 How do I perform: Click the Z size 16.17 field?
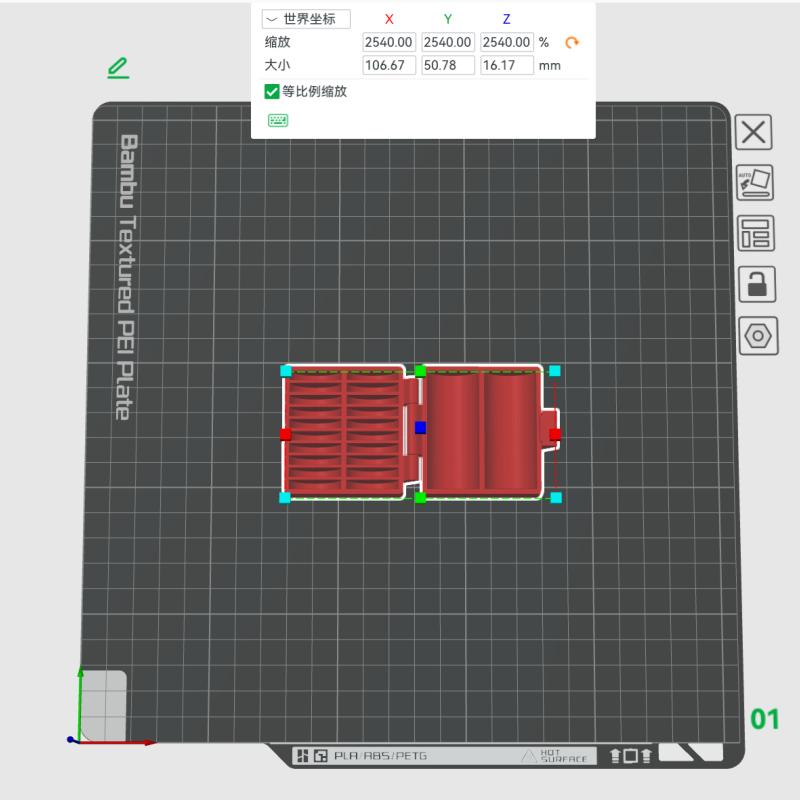pos(507,65)
